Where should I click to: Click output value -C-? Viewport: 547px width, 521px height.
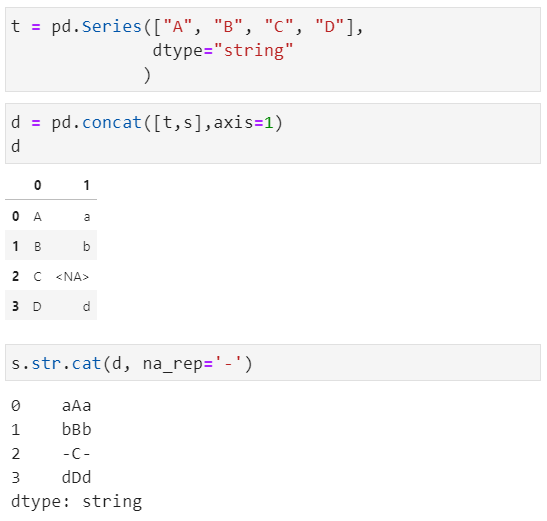tap(77, 454)
